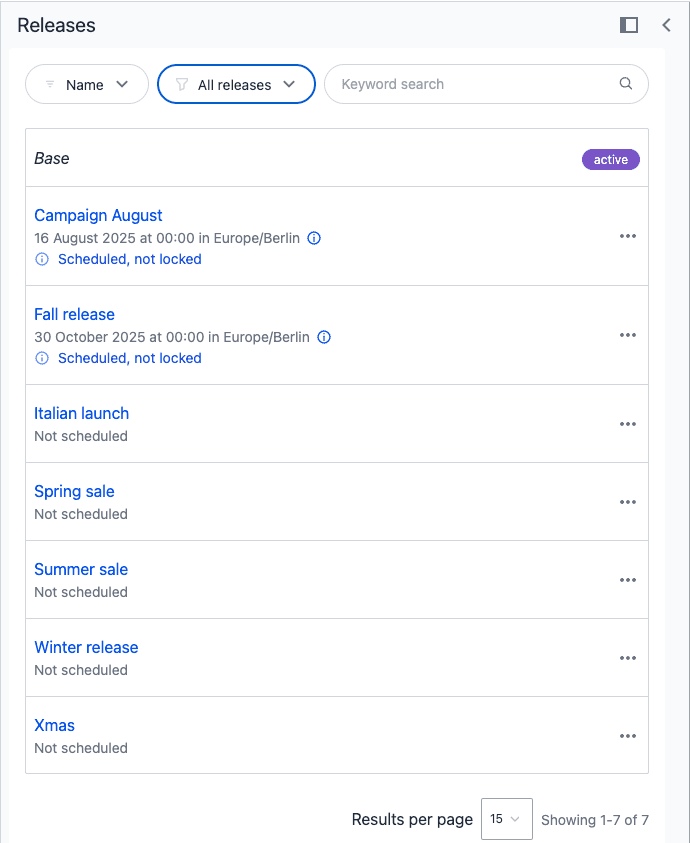Viewport: 690px width, 843px height.
Task: Click info icon beside Campaign August status
Action: [42, 259]
